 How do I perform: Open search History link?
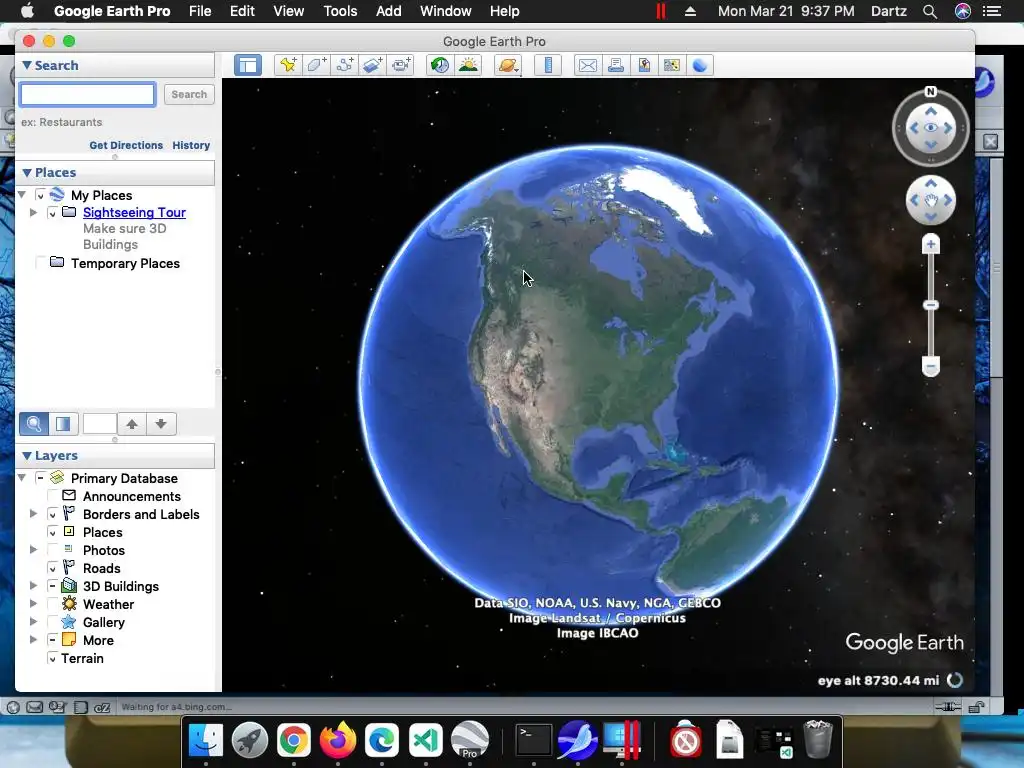191,145
